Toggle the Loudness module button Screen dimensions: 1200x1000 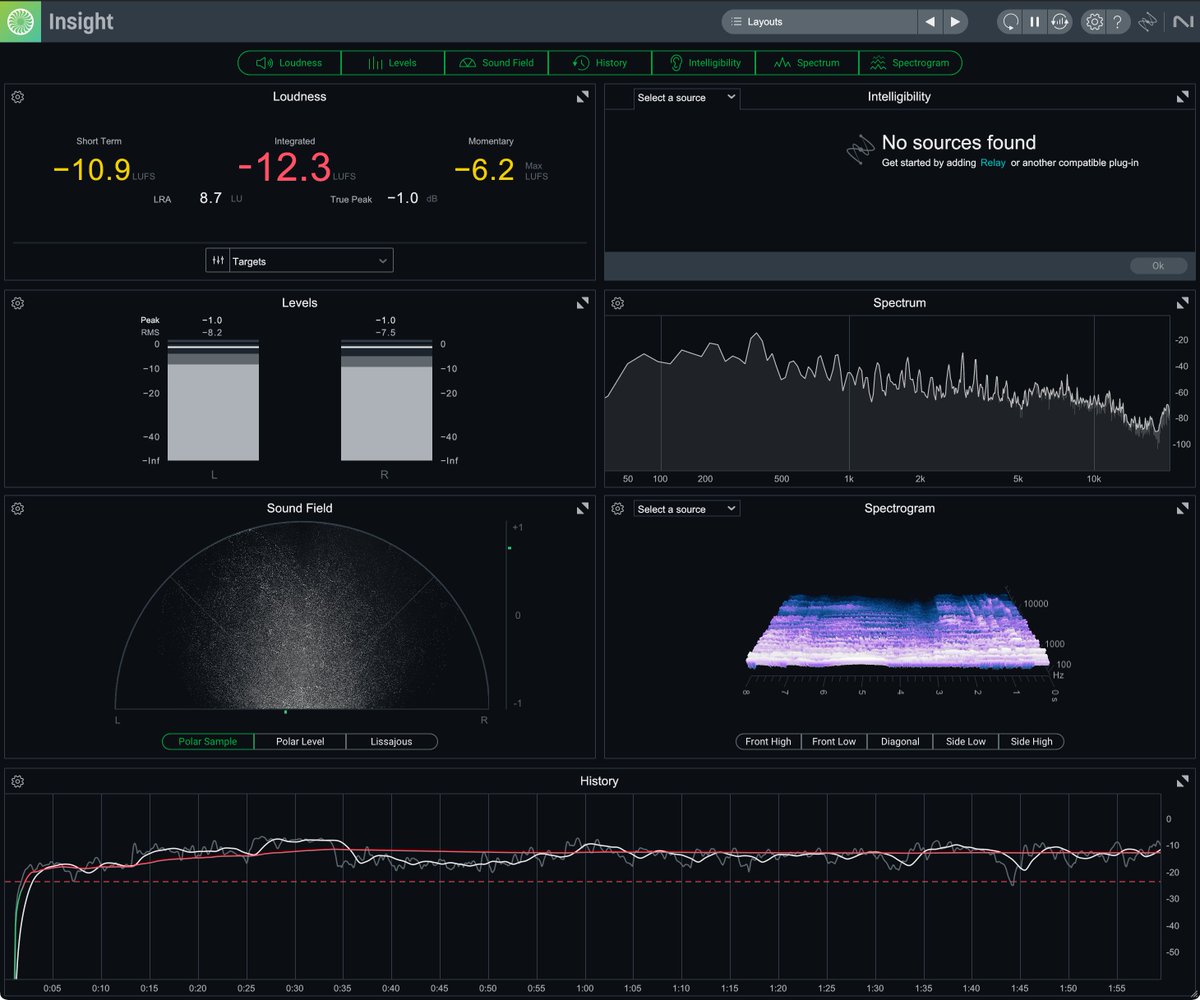(289, 63)
